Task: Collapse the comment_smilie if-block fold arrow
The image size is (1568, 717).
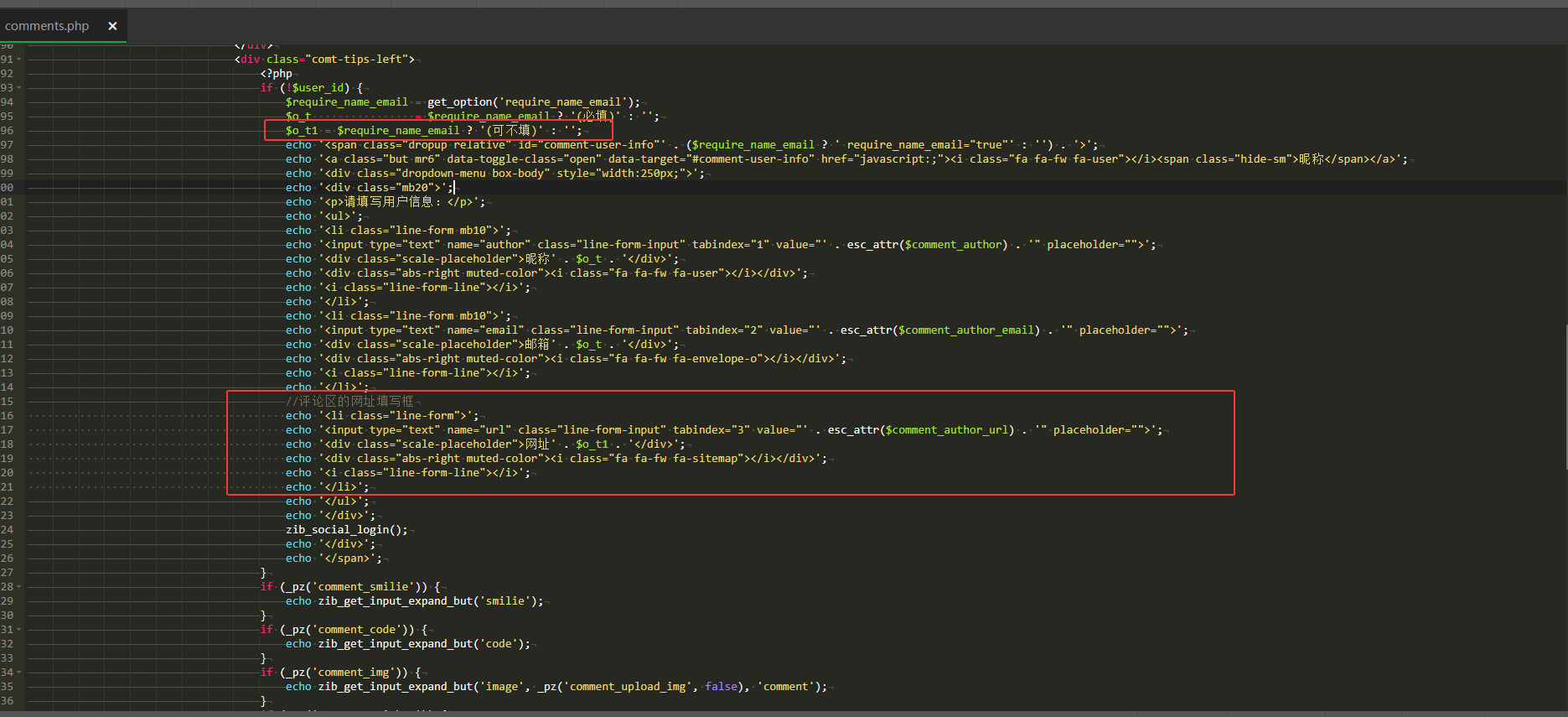Action: tap(18, 587)
